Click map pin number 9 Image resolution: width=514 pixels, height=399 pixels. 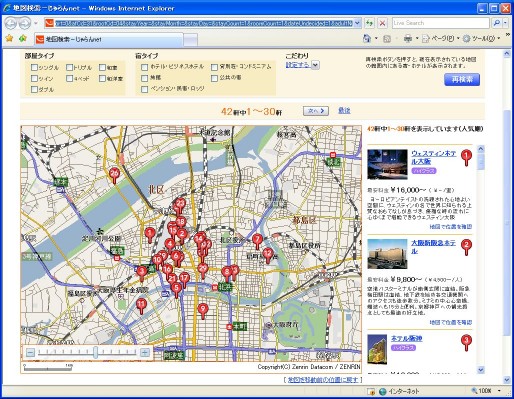point(203,311)
